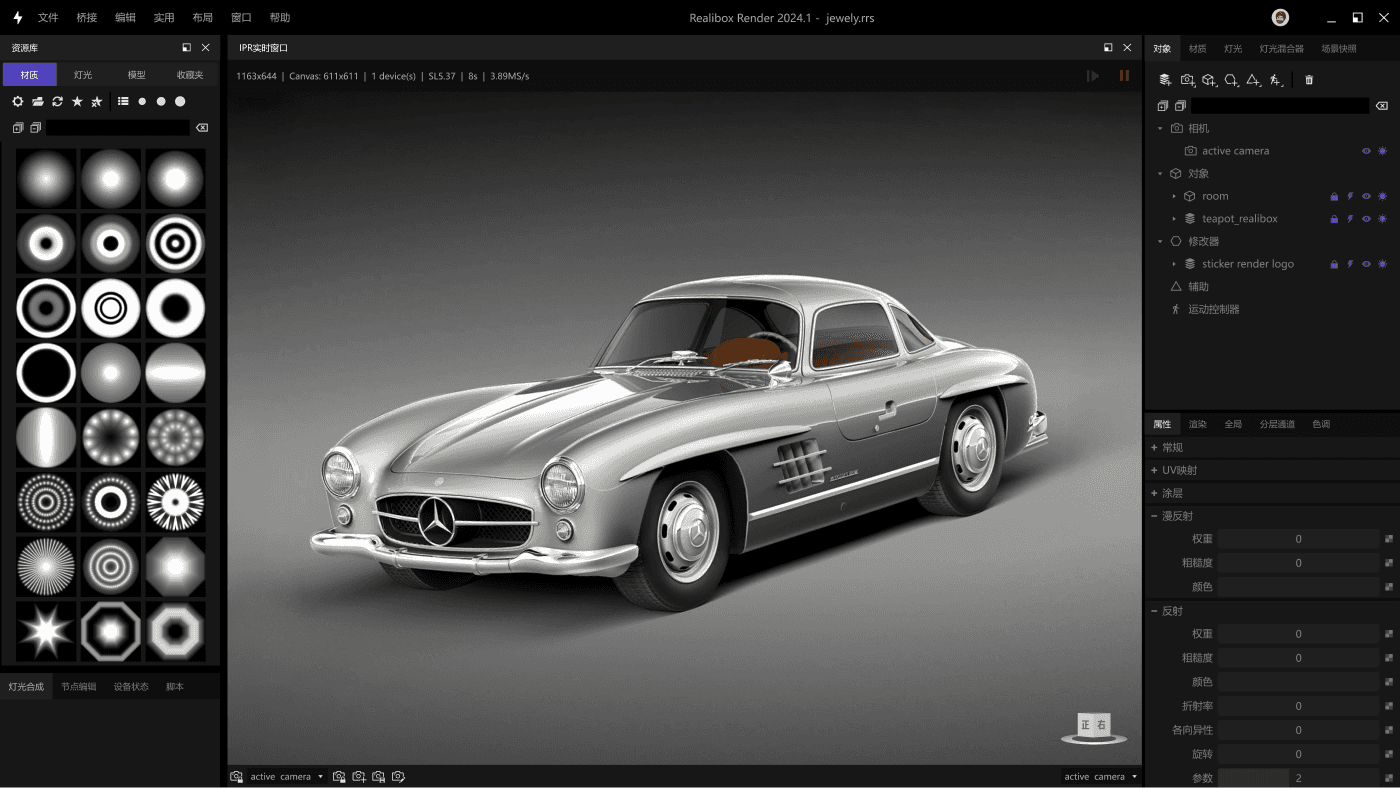The width and height of the screenshot is (1400, 788).
Task: Click collapse-all icon in resource library
Action: (35, 128)
